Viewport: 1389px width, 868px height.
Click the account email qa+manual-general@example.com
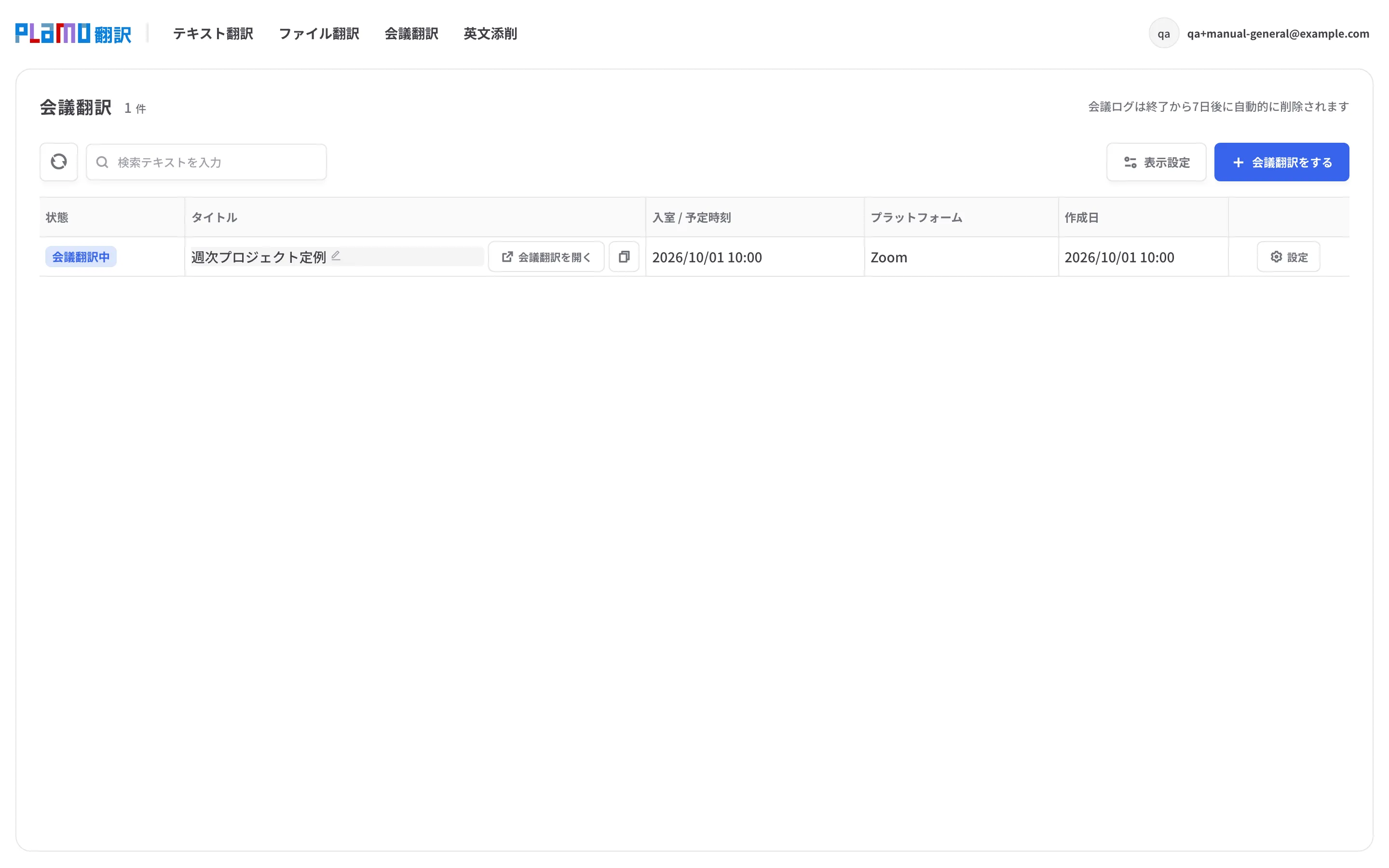(1278, 33)
